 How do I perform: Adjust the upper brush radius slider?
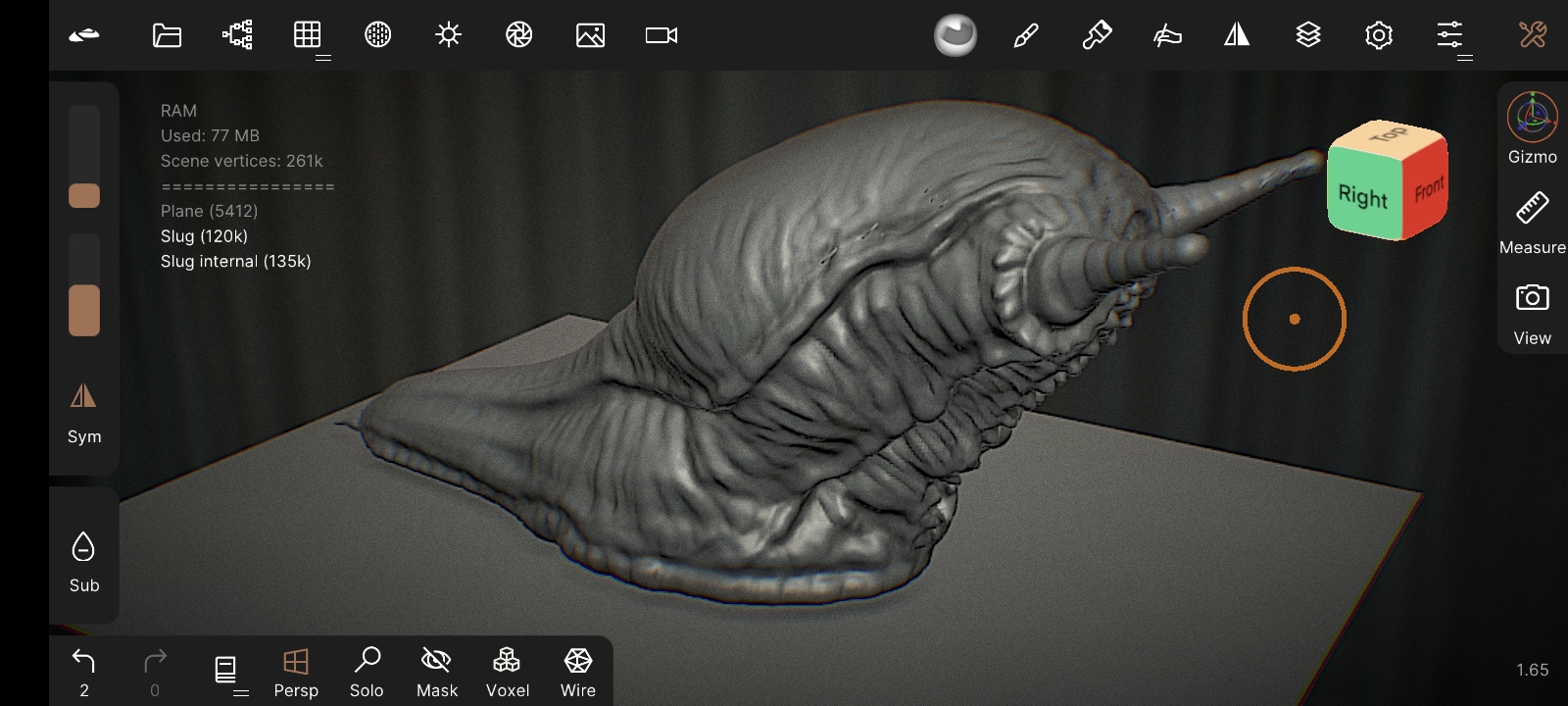tap(84, 157)
